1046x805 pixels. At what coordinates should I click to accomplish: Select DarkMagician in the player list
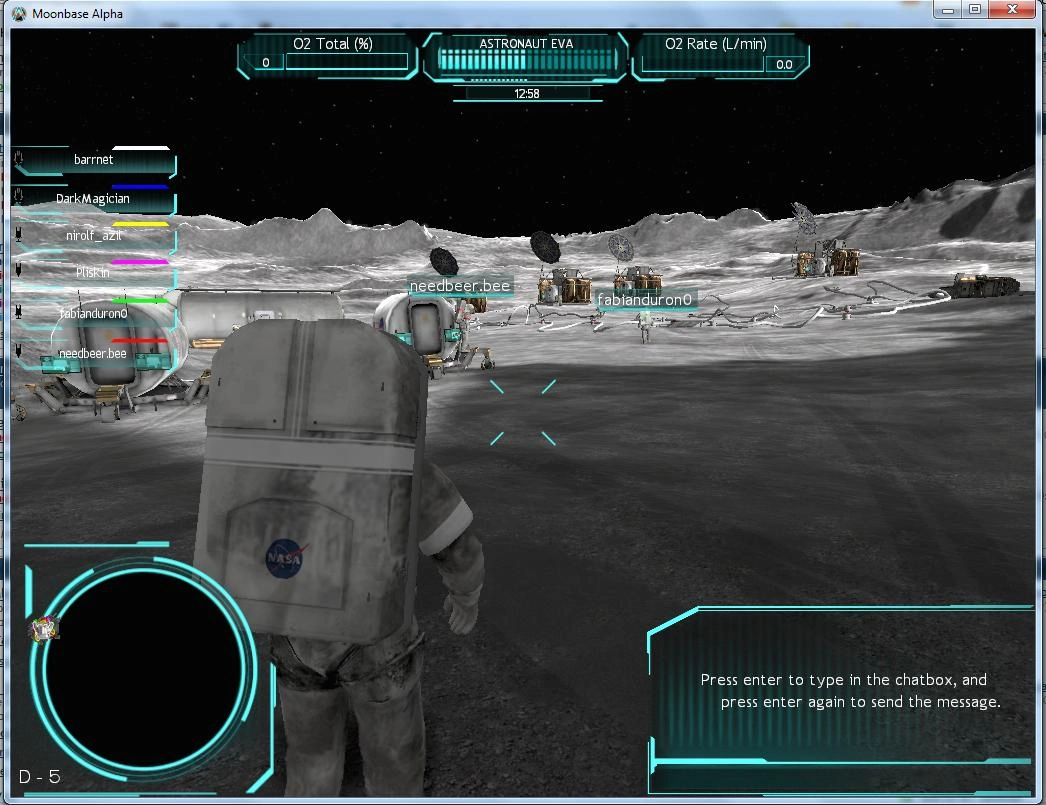[x=93, y=199]
